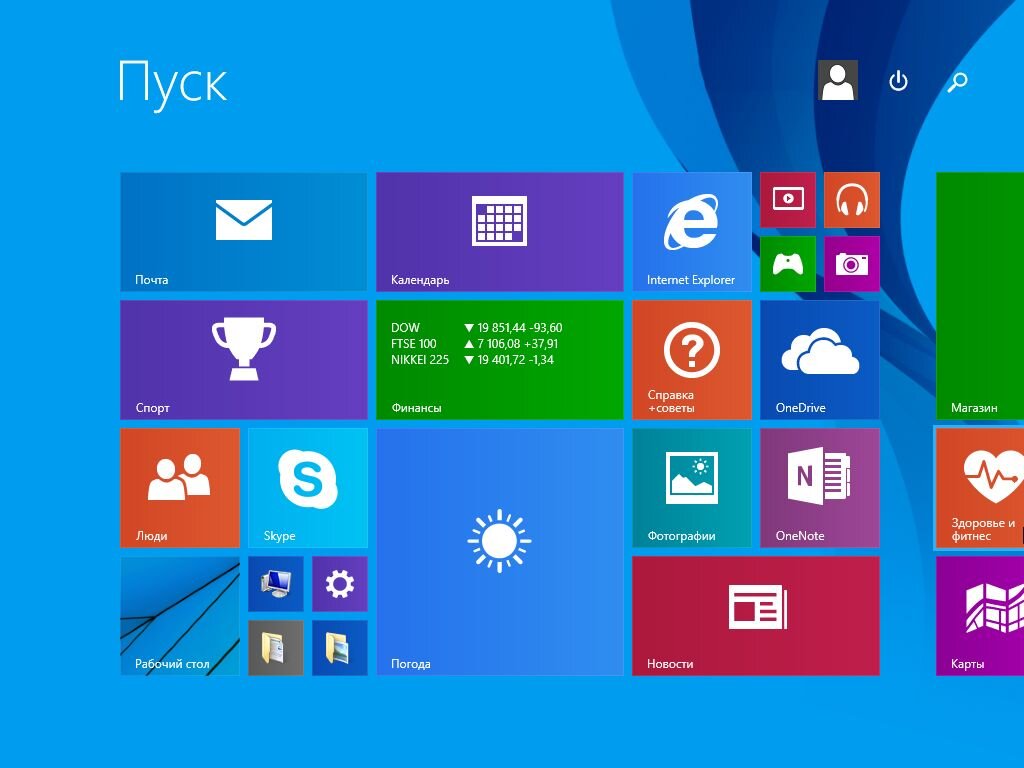Open the orange Music headphones tile

[x=852, y=200]
